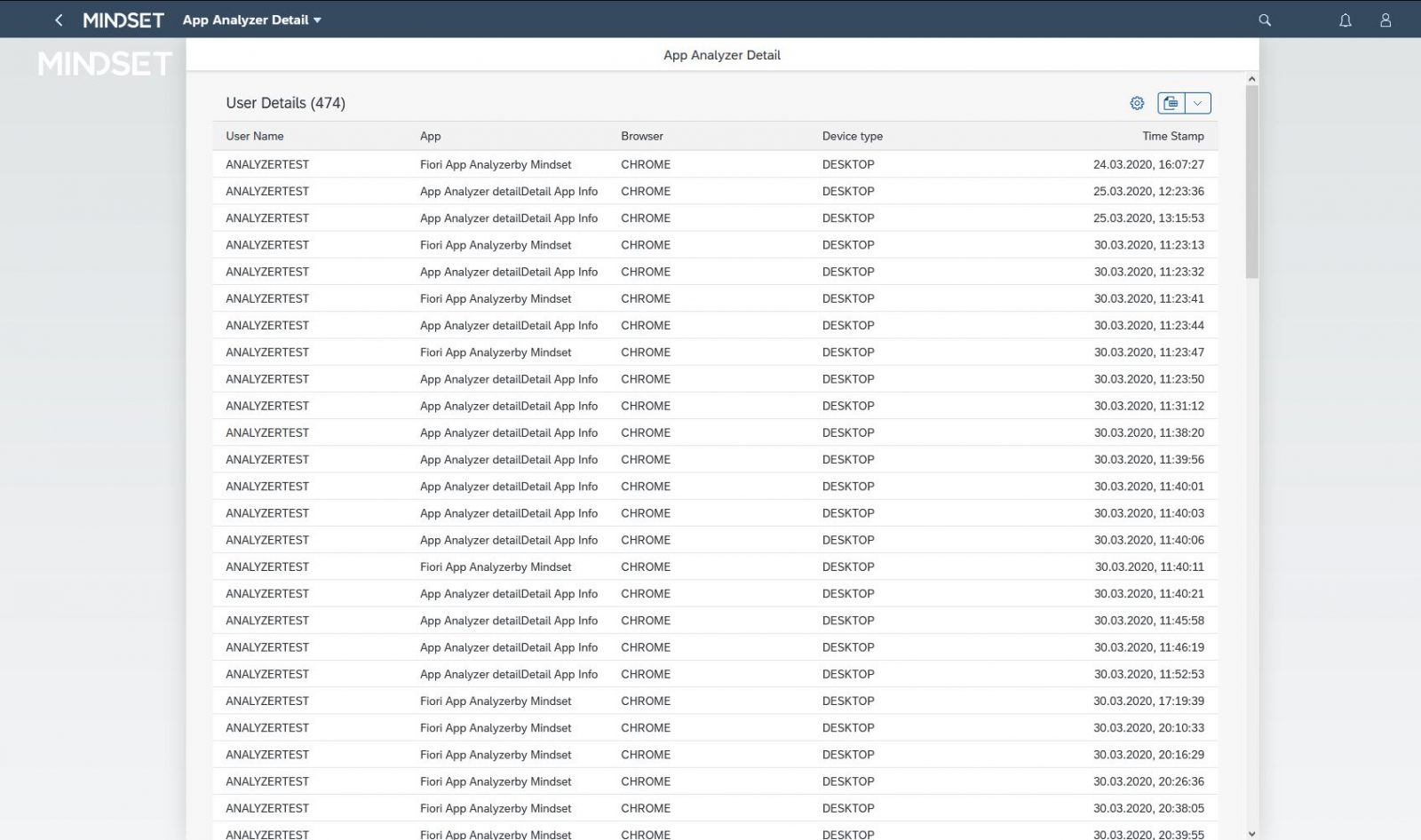
Task: Select timestamp 30.03.2020, 11:40:11
Action: 1149,567
